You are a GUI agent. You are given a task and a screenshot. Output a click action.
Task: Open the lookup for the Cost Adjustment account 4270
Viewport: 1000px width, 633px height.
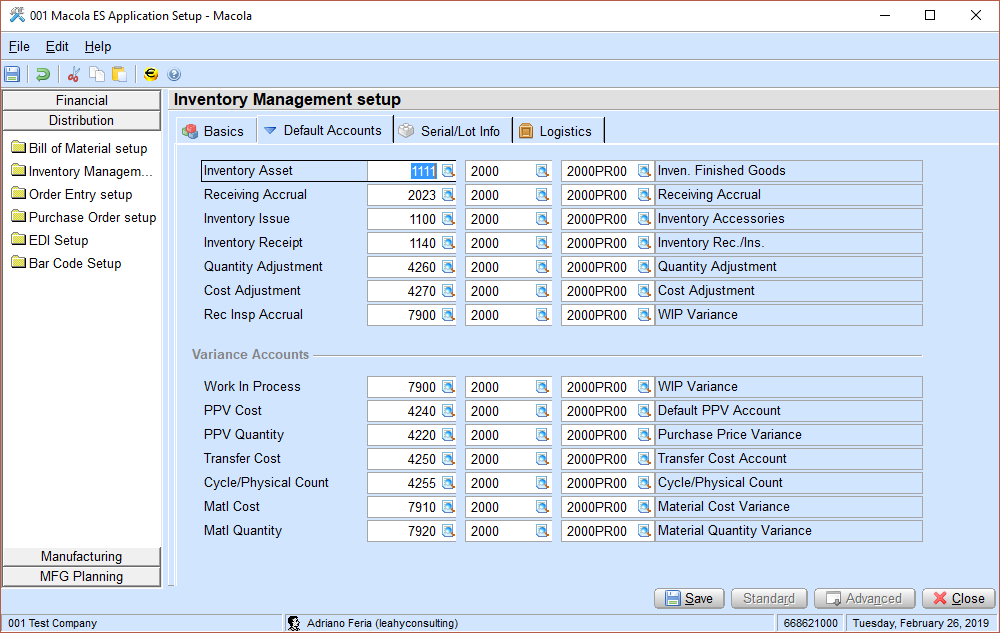click(448, 291)
